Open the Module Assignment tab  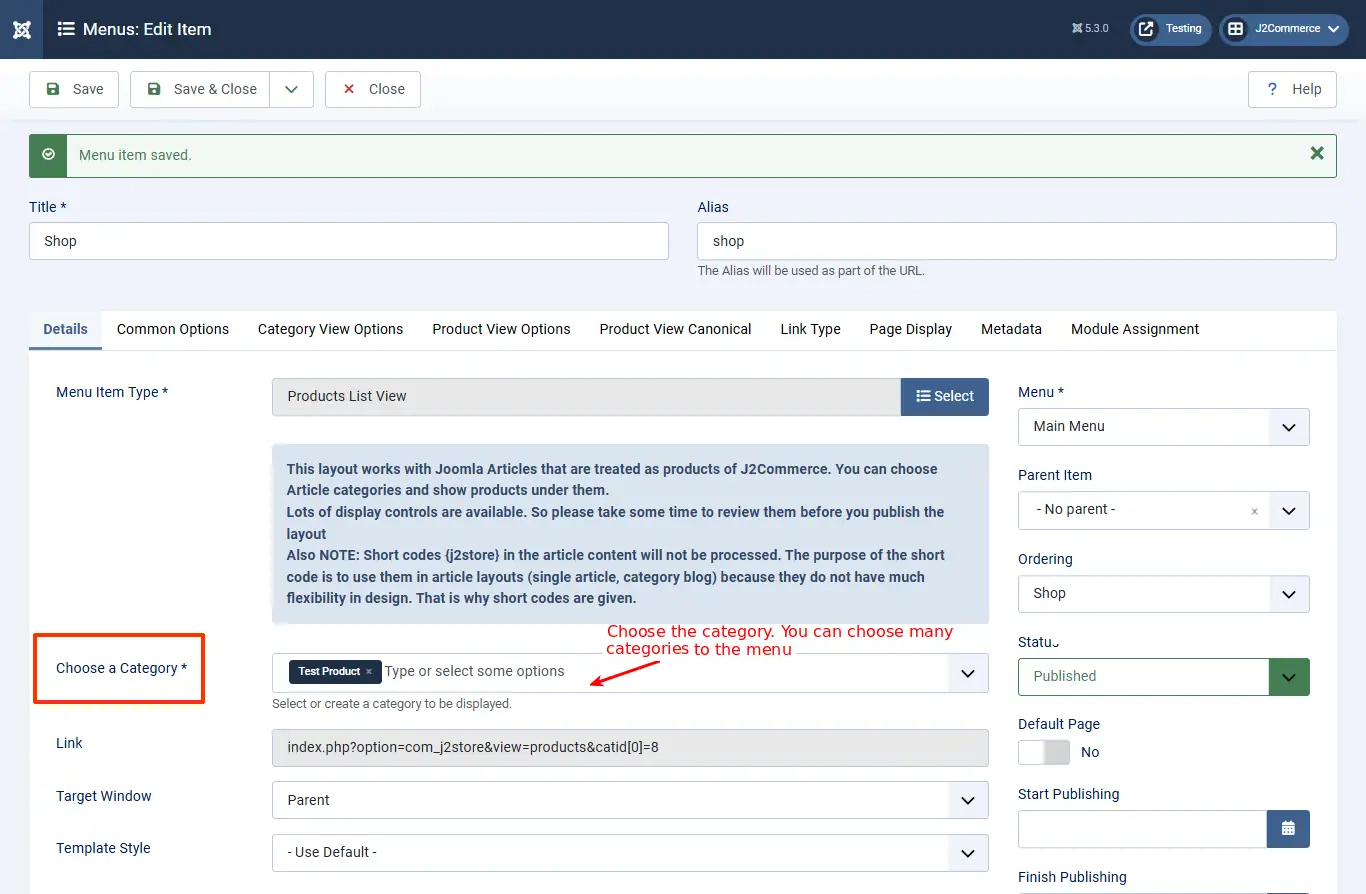(1135, 329)
